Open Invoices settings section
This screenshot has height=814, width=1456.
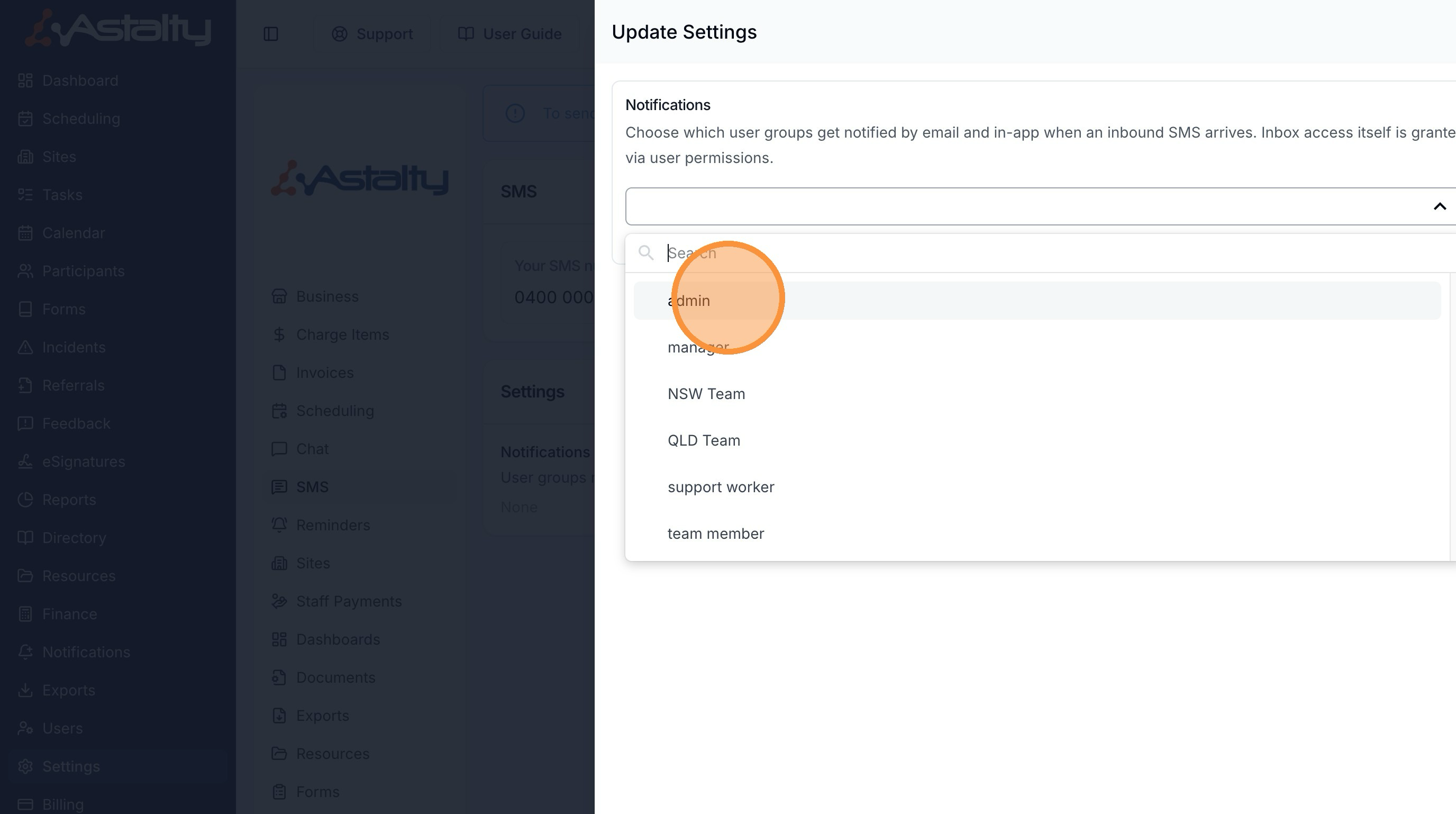pos(360,373)
